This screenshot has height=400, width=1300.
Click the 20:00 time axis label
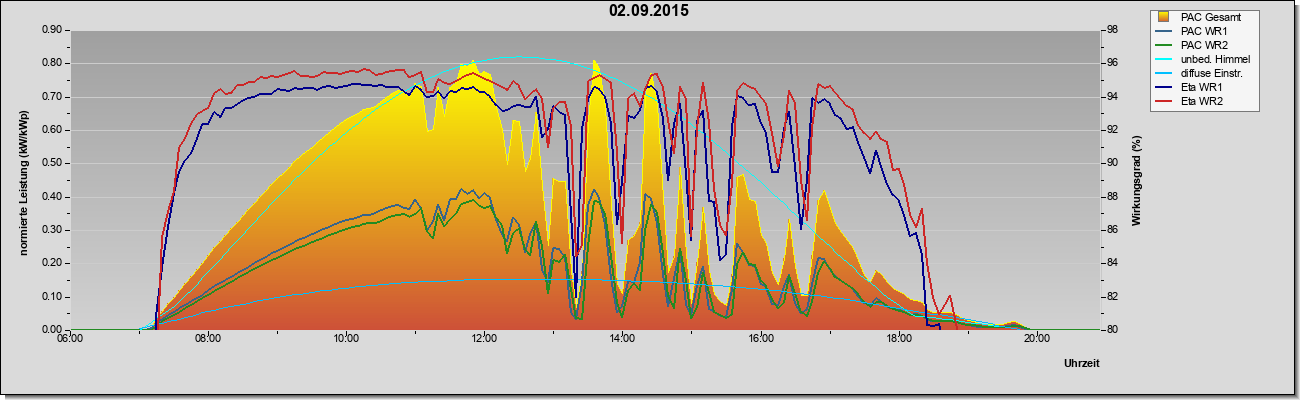click(x=1036, y=338)
